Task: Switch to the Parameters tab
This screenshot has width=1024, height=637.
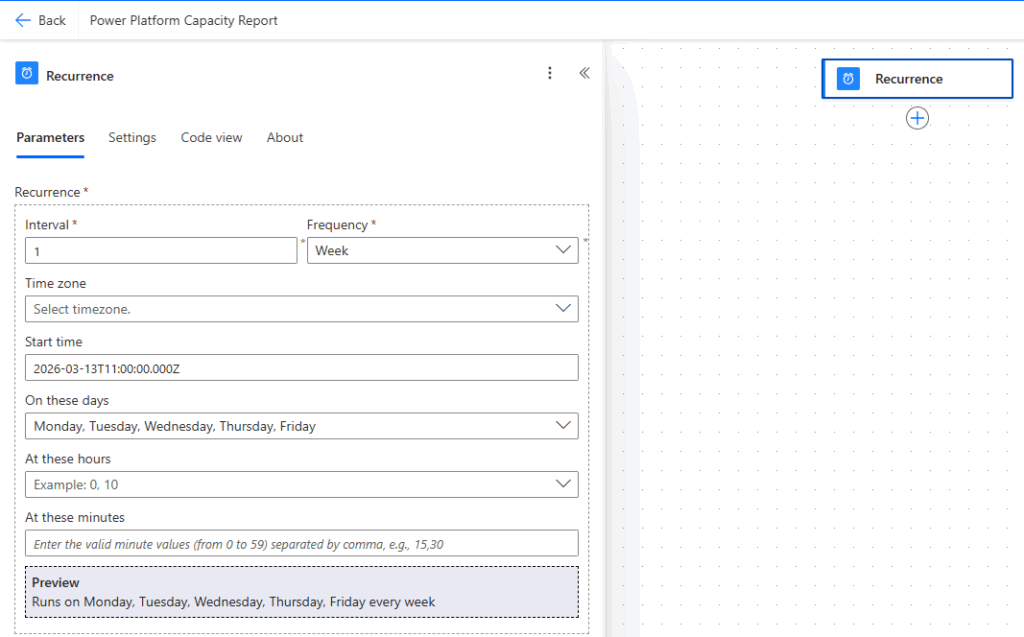Action: 50,138
